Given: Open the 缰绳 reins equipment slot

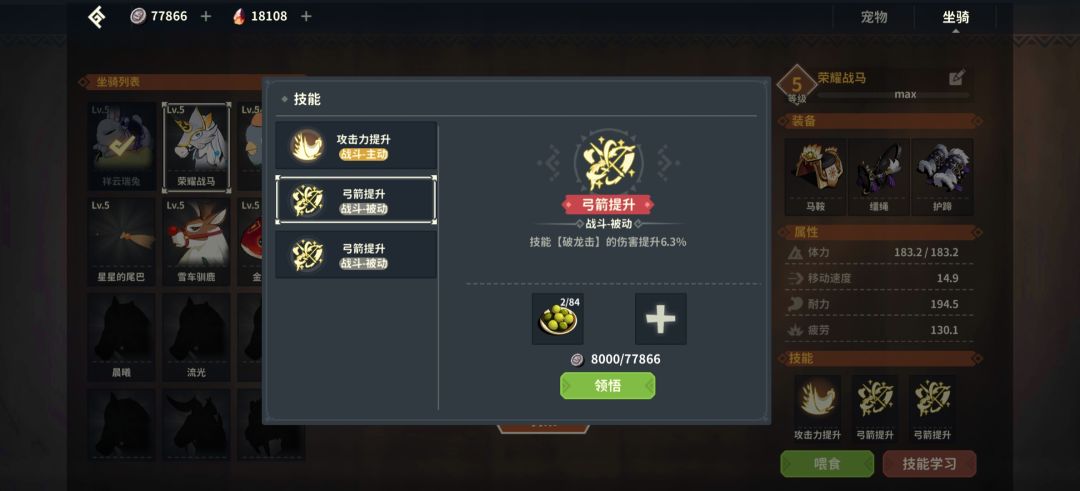Looking at the screenshot, I should (879, 176).
